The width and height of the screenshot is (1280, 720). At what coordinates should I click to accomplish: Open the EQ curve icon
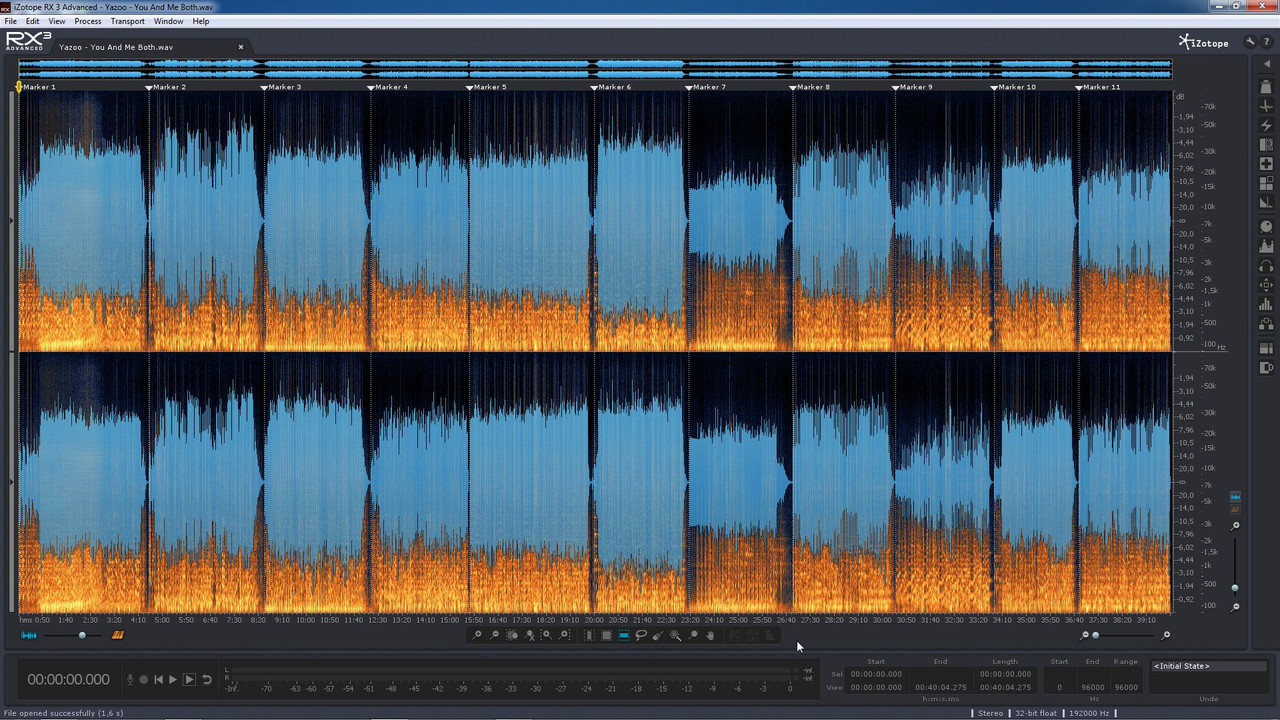coord(1266,246)
